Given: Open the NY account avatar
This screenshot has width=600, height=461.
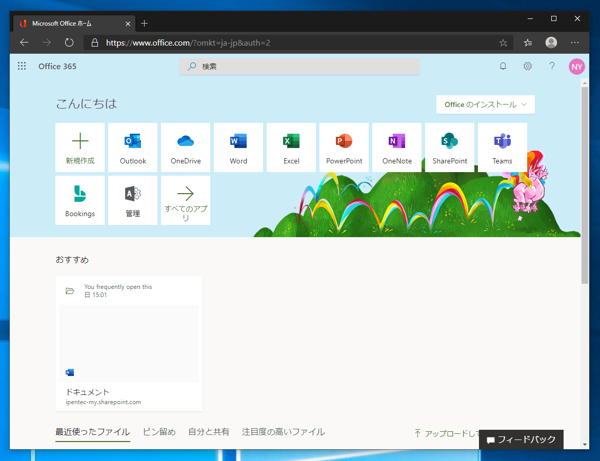Looking at the screenshot, I should point(576,67).
